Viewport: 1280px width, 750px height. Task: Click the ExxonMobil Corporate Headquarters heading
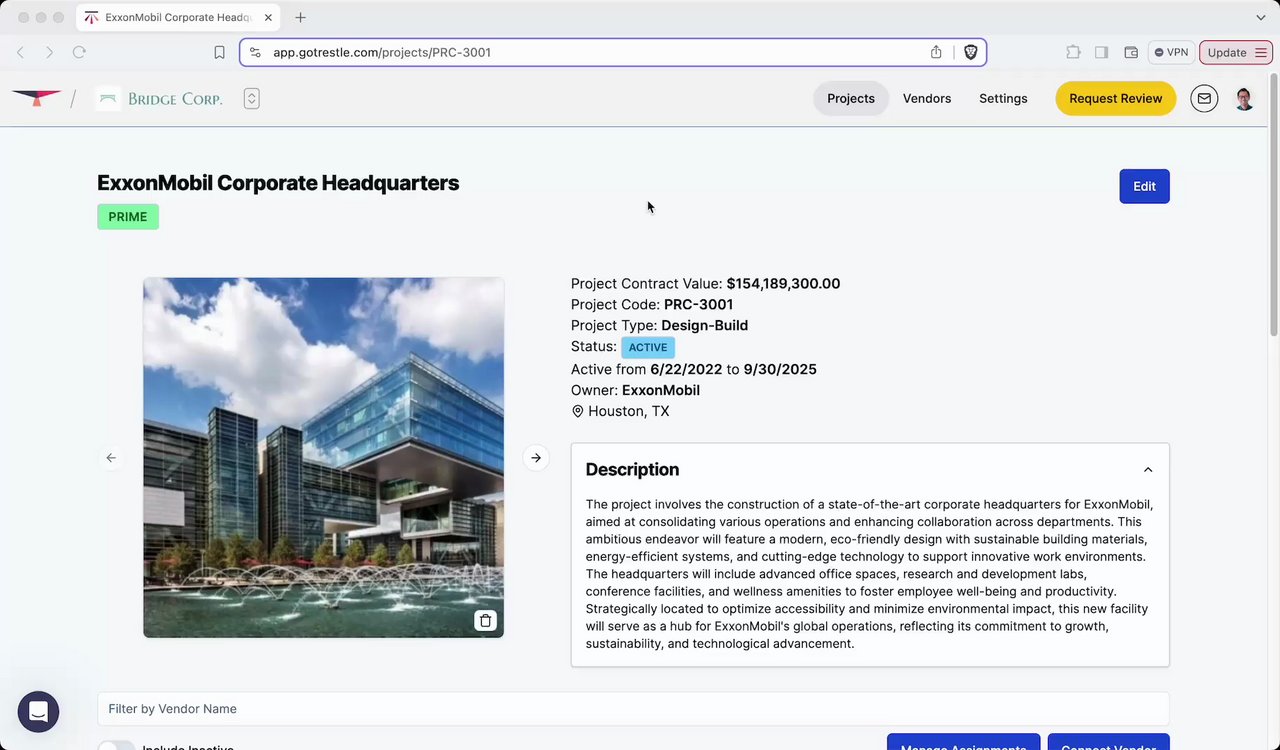[278, 183]
